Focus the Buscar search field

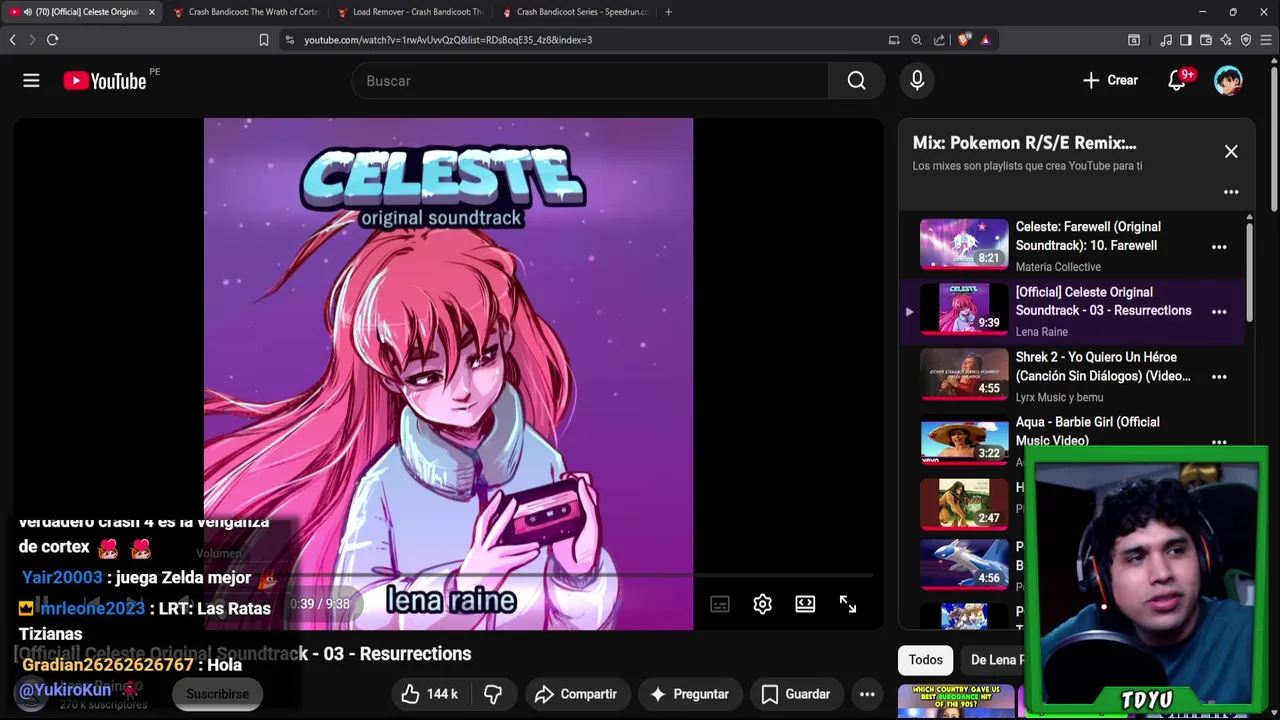coord(590,81)
